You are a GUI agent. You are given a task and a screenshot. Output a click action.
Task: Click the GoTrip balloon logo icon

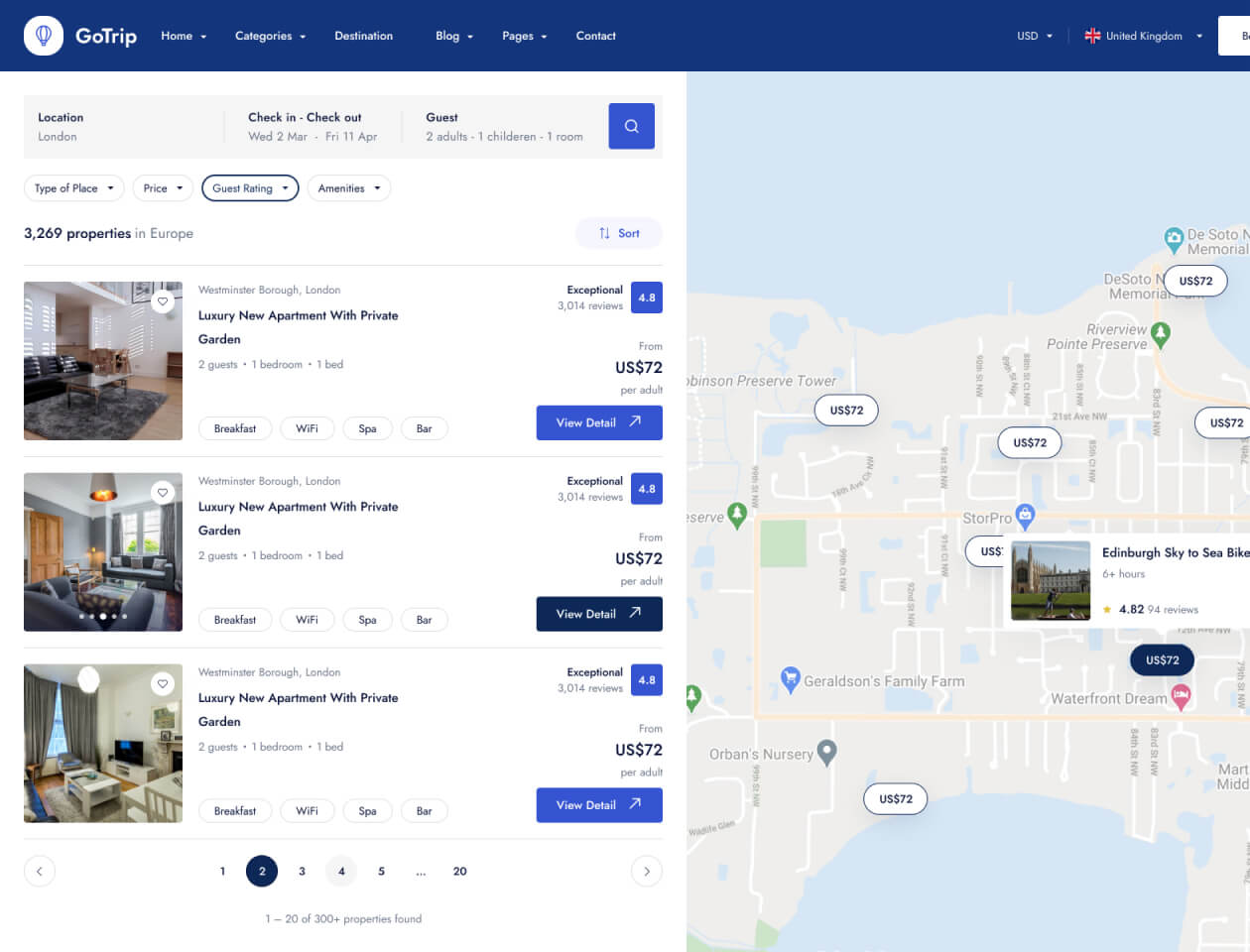44,36
